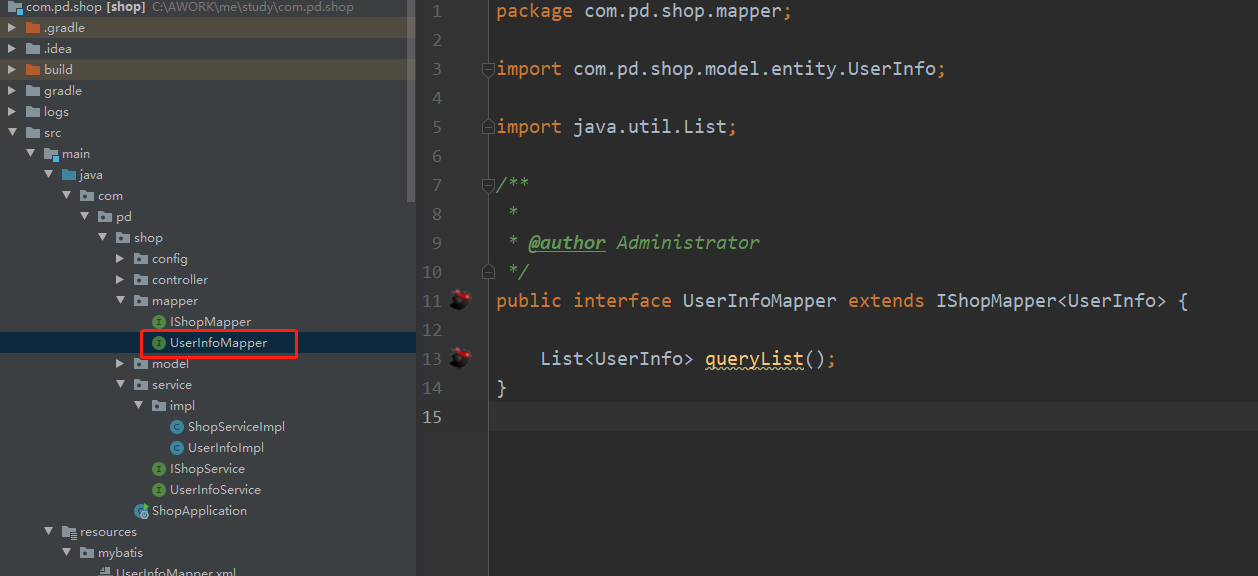The width and height of the screenshot is (1258, 576).
Task: Expand the .idea folder arrow
Action: [x=12, y=49]
